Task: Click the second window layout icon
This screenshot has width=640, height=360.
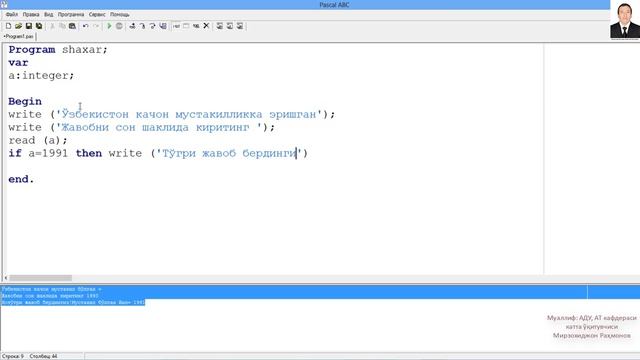Action: (x=230, y=26)
